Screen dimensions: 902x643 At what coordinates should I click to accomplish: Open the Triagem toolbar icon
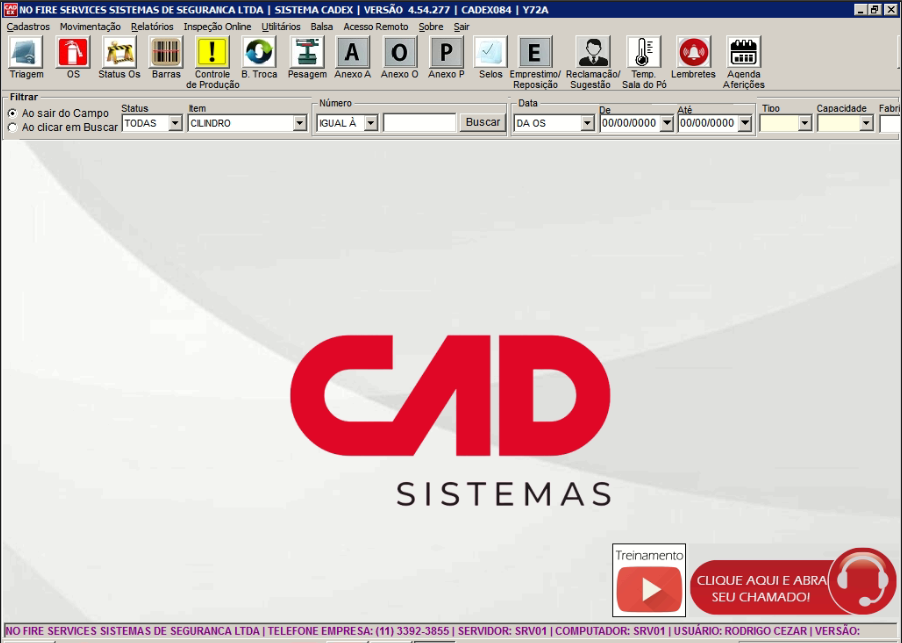click(26, 52)
